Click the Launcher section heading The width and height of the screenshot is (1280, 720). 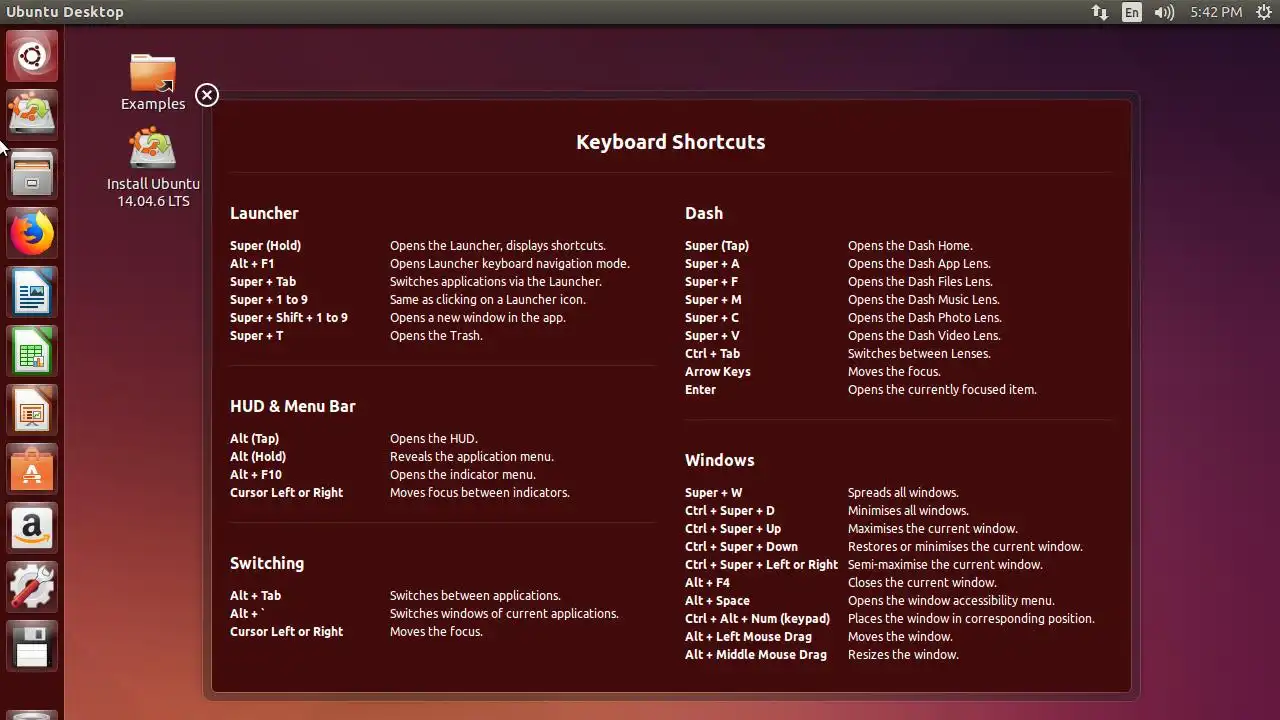[x=264, y=213]
